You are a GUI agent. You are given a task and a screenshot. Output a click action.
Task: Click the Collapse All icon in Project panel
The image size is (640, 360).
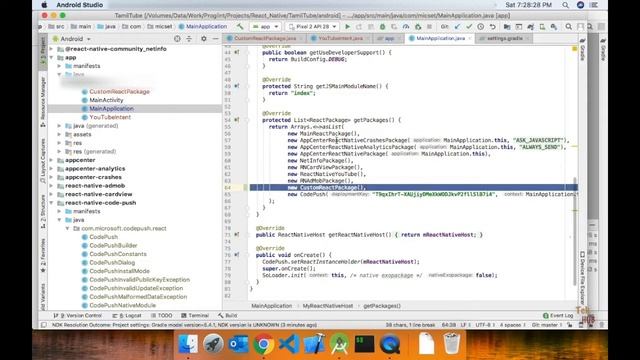coord(189,39)
